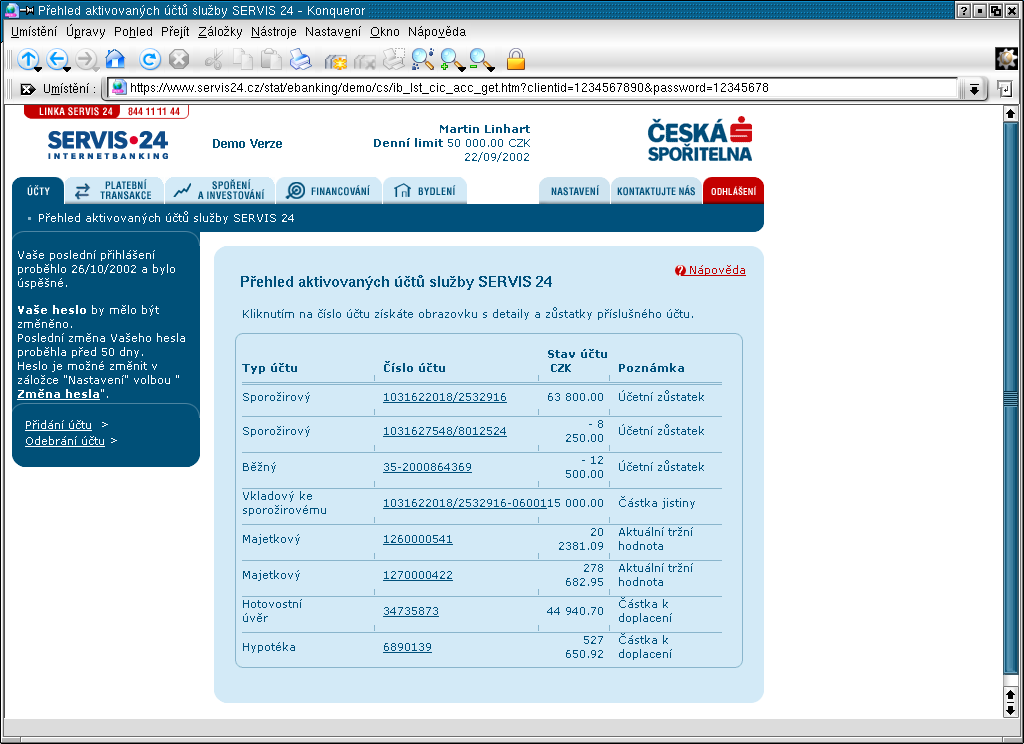Open the Financování tab
The image size is (1024, 744).
pos(329,191)
